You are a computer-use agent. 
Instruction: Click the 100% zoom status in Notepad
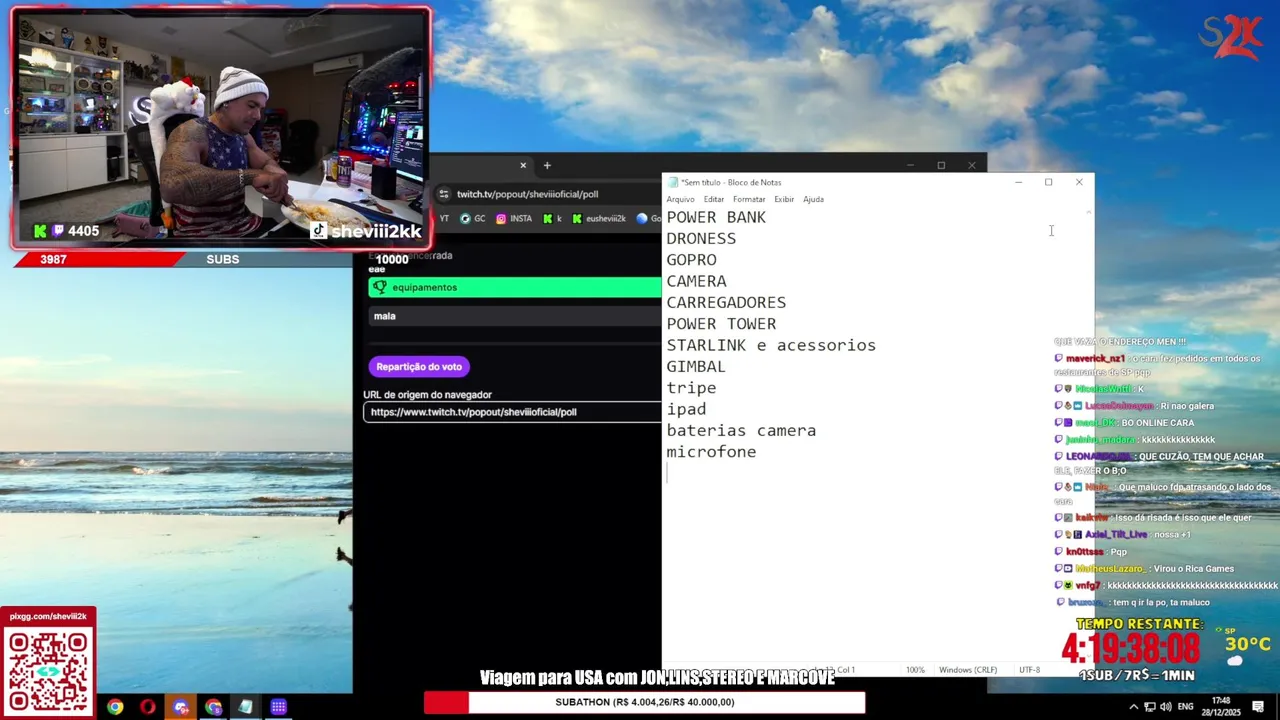(x=915, y=670)
